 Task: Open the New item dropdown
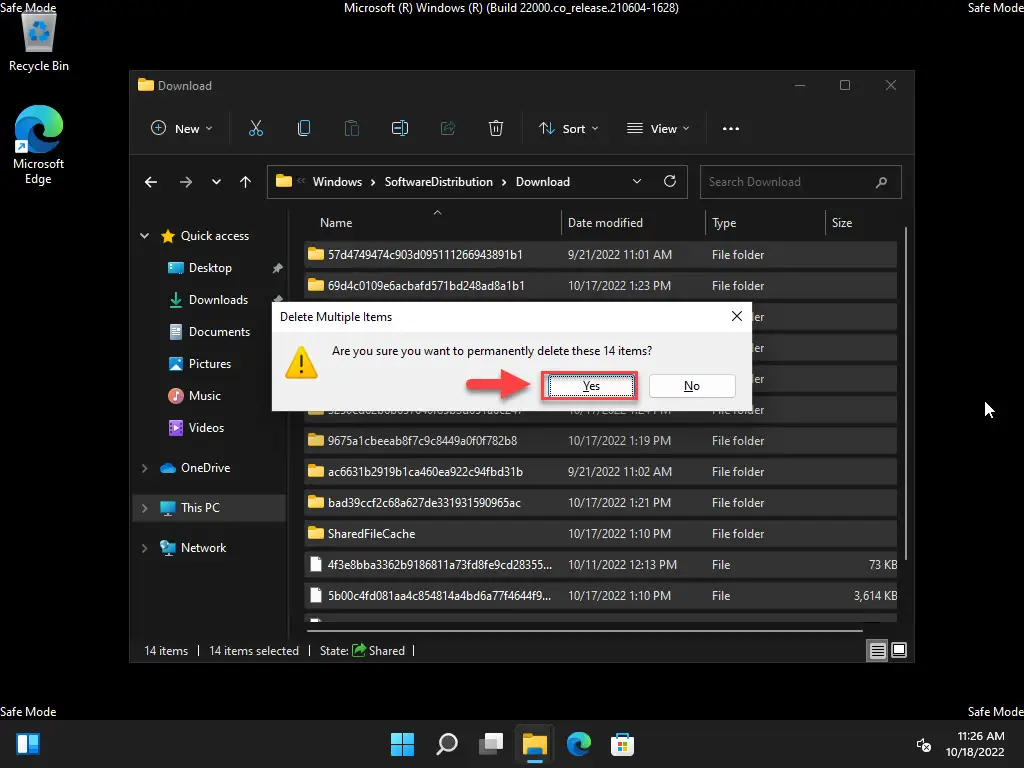(x=181, y=129)
